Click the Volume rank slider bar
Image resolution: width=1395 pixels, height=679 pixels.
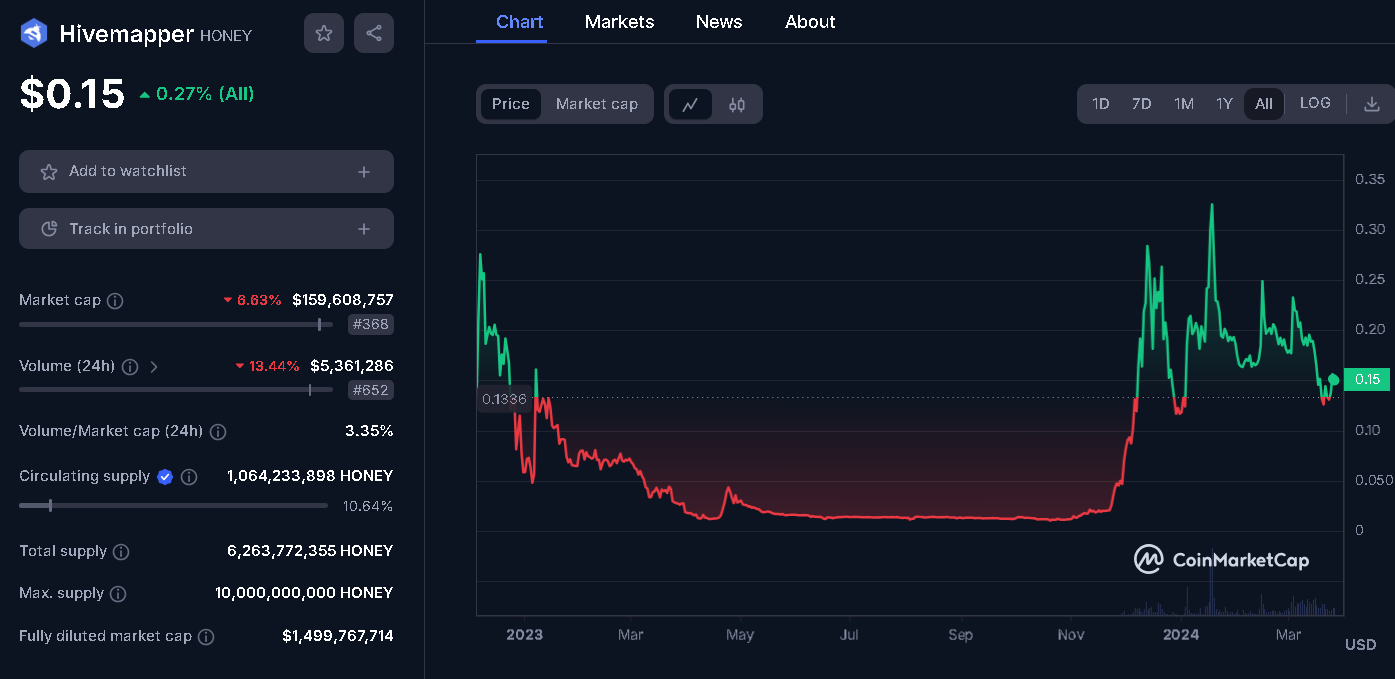tap(176, 390)
